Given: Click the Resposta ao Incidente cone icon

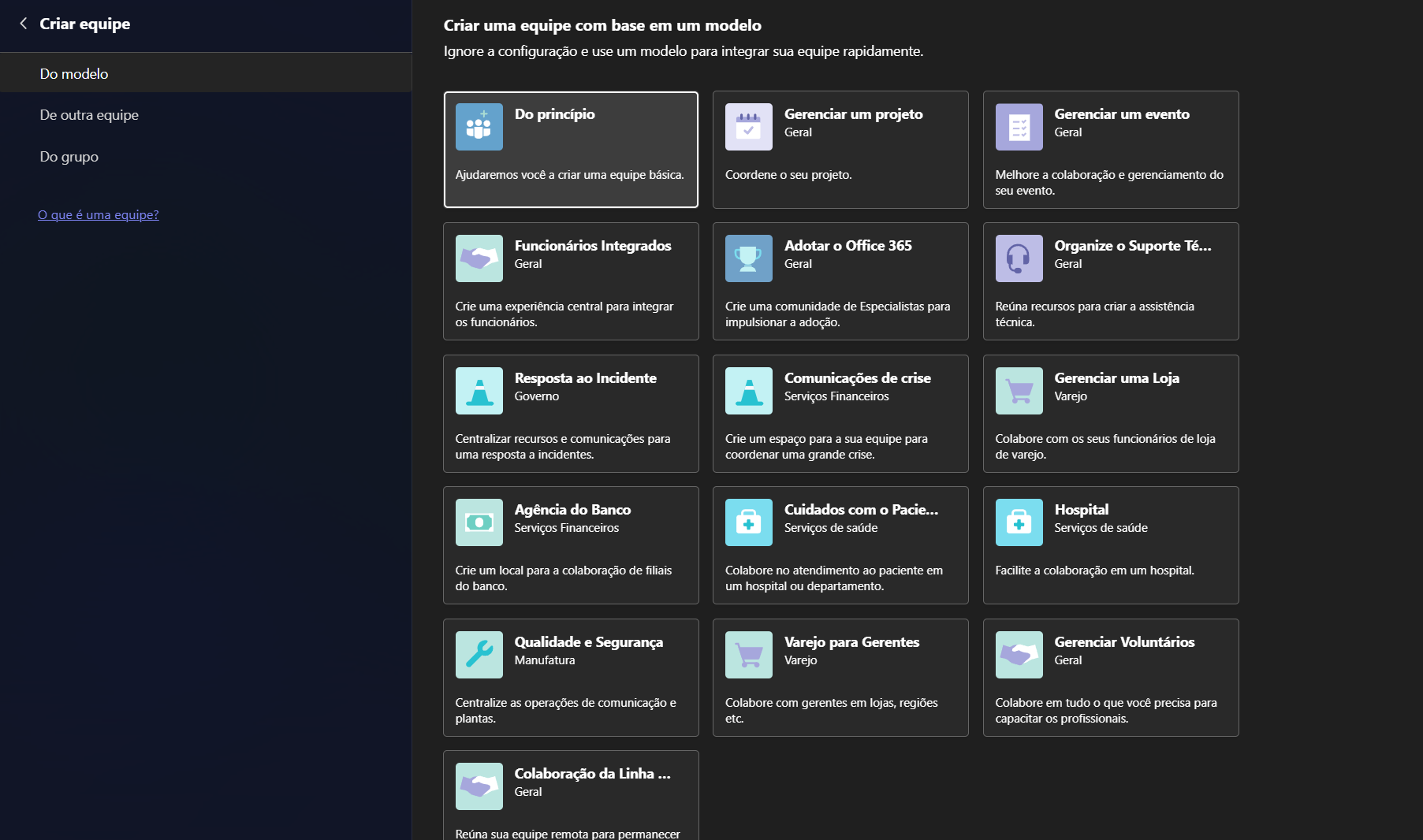Looking at the screenshot, I should [479, 391].
